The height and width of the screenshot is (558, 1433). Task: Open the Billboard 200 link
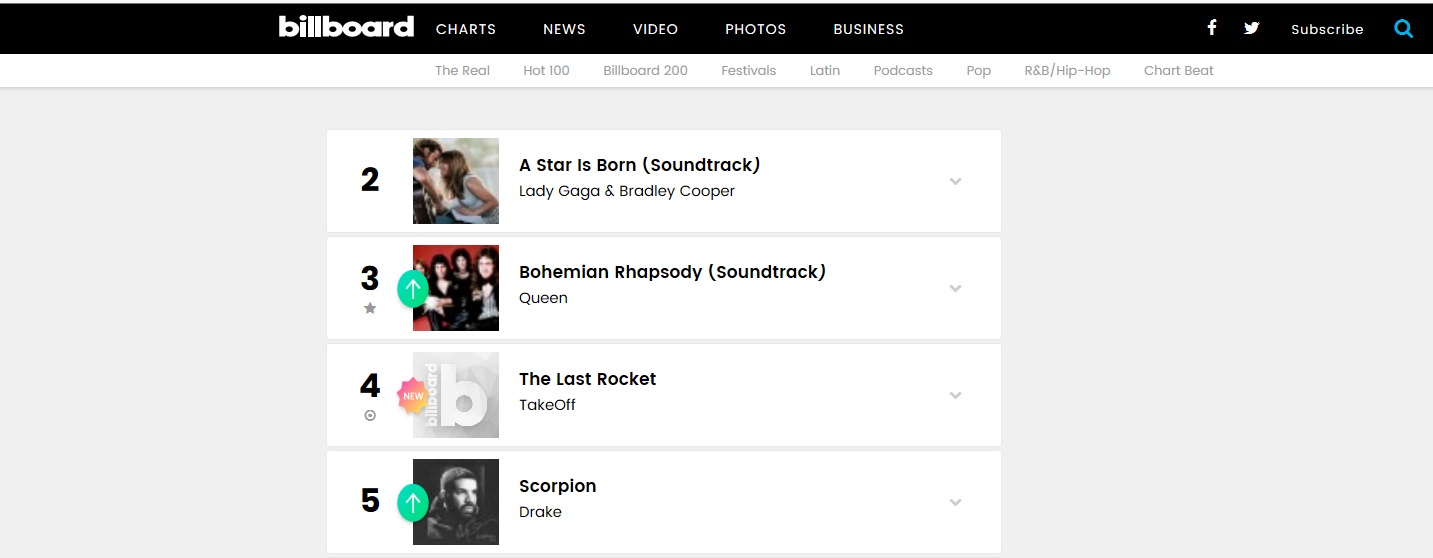pyautogui.click(x=645, y=70)
